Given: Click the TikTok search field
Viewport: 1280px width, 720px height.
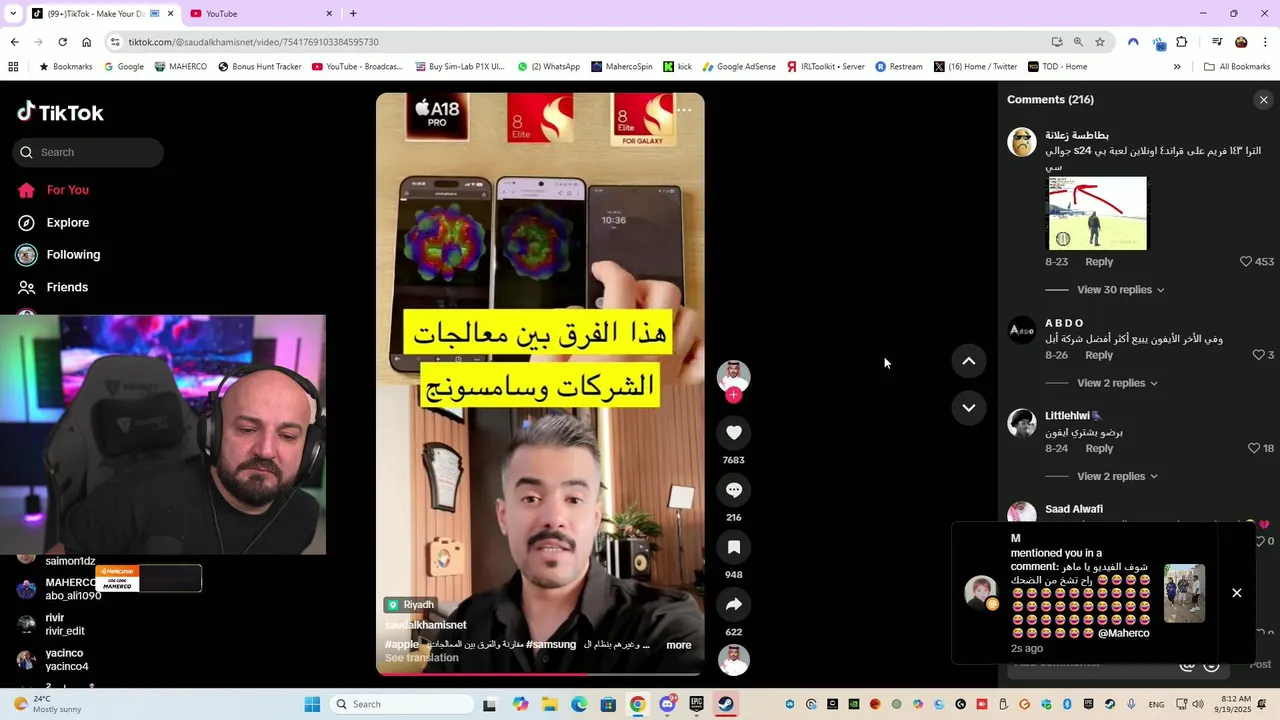Looking at the screenshot, I should click(x=88, y=152).
